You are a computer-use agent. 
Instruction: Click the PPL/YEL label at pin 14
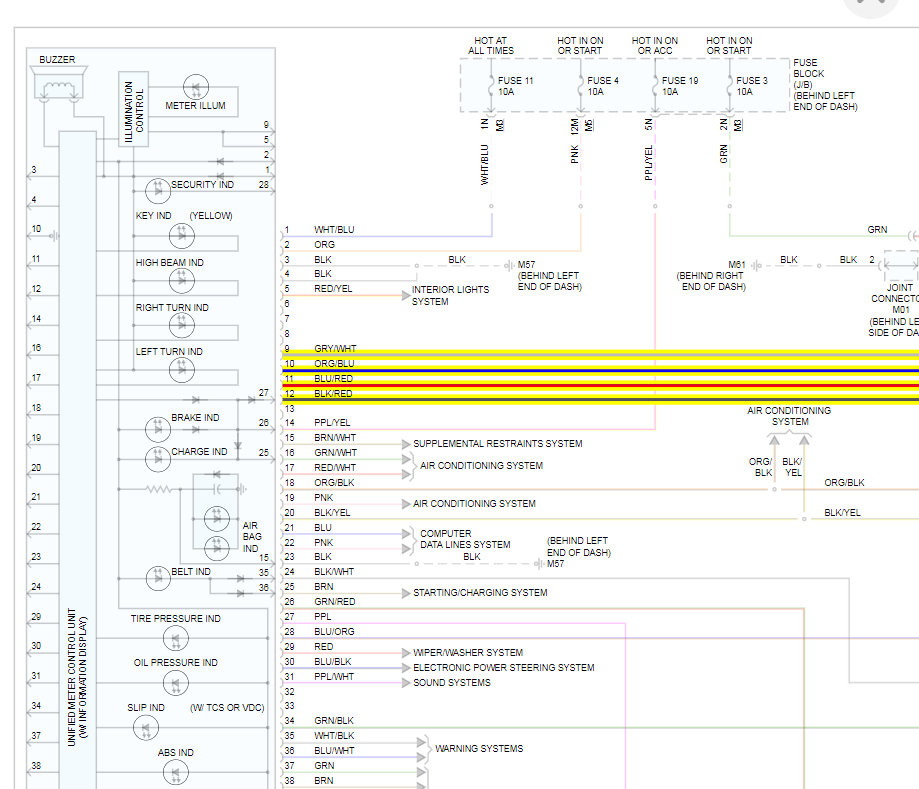click(332, 423)
